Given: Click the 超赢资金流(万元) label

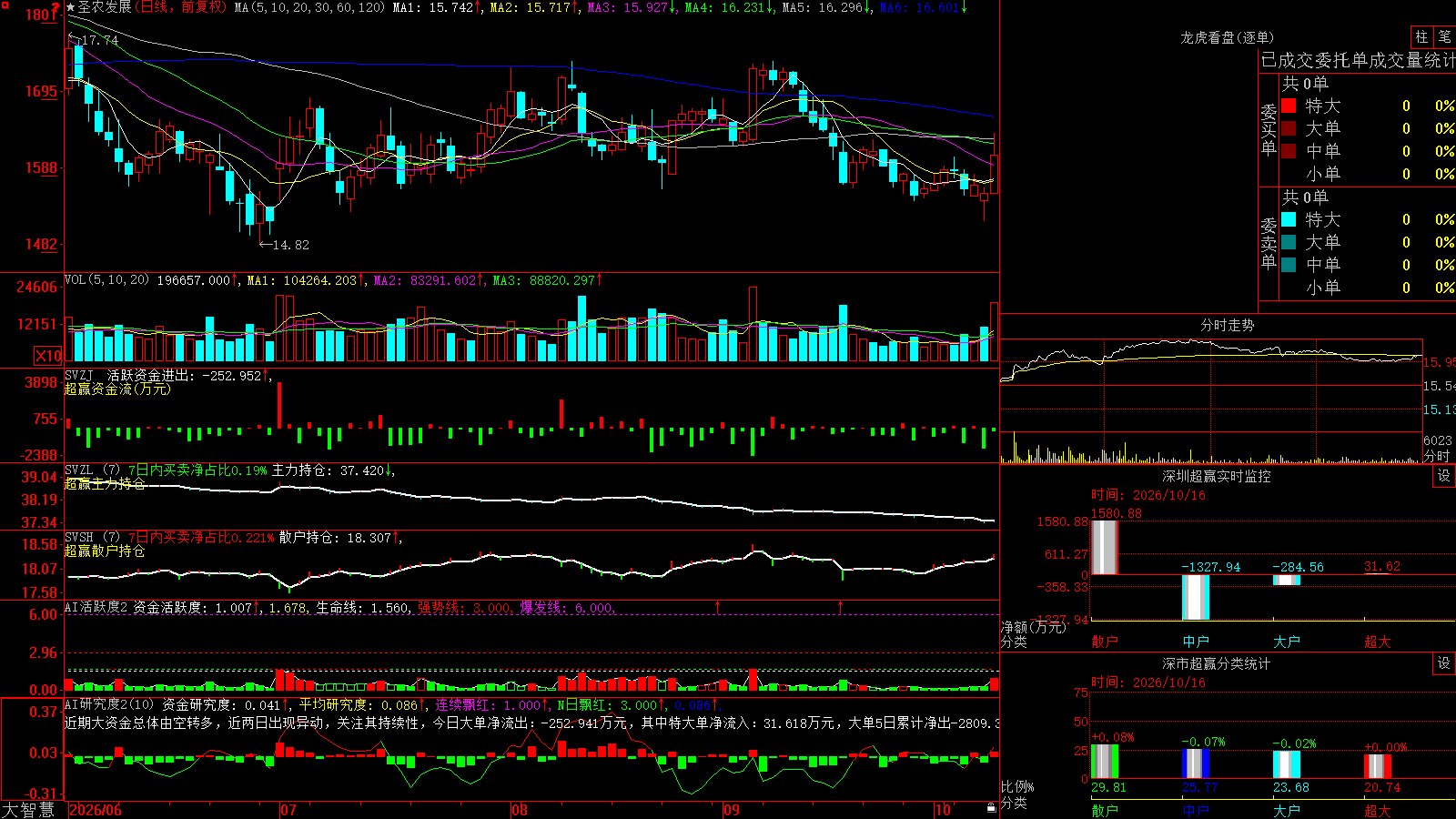Looking at the screenshot, I should tap(117, 389).
